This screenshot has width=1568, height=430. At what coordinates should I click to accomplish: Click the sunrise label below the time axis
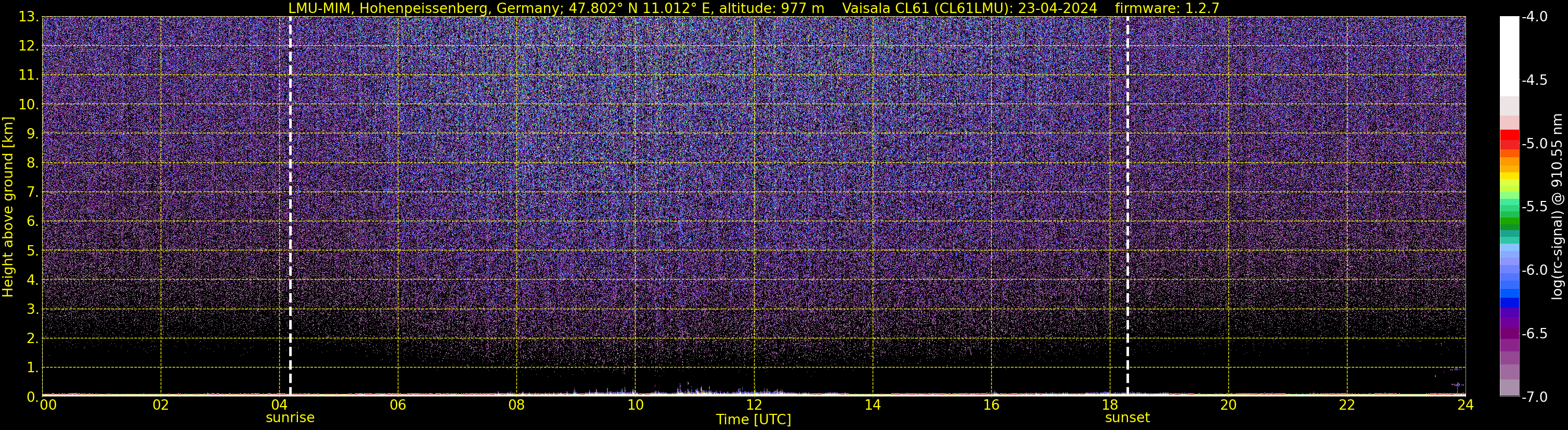[290, 418]
